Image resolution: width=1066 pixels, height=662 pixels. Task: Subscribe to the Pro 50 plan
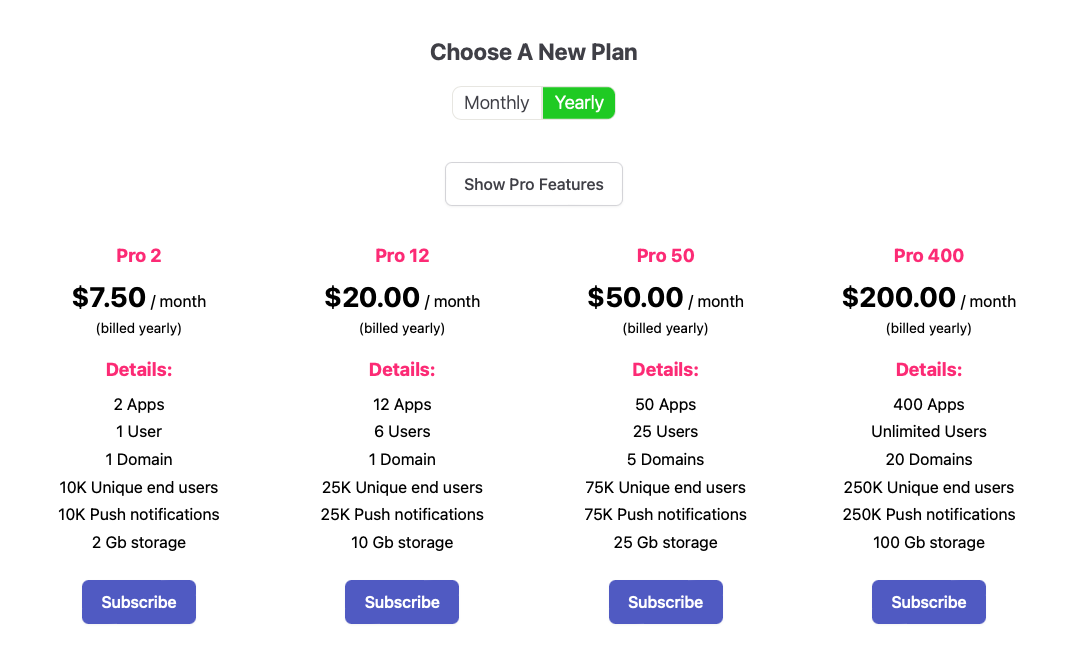point(665,602)
